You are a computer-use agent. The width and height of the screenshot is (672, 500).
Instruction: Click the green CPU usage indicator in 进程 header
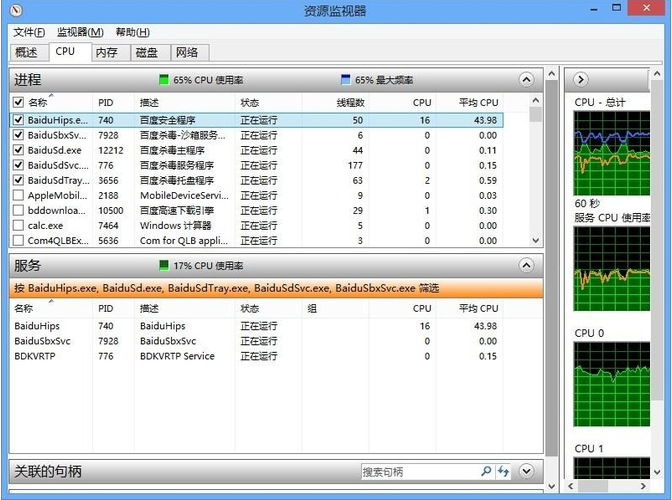click(163, 80)
